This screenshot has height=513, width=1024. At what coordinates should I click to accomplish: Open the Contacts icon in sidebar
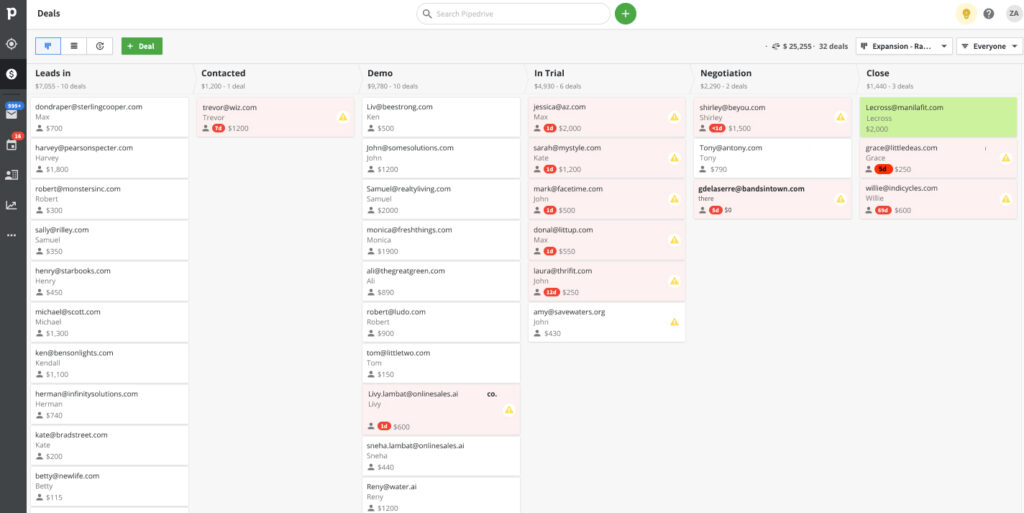pyautogui.click(x=12, y=175)
